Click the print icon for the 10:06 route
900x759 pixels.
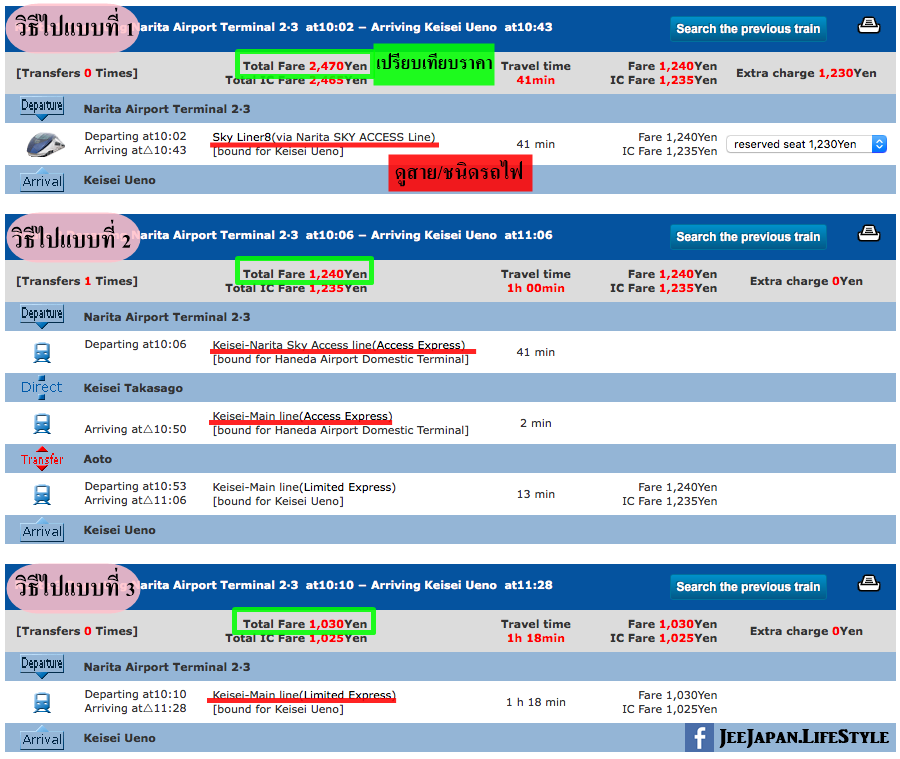point(868,234)
